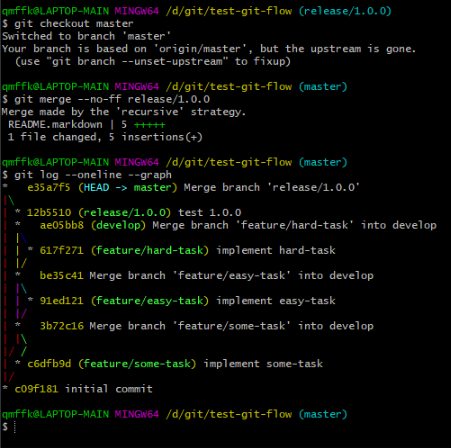The width and height of the screenshot is (451, 448).
Task: Click commit hash 3b72c16
Action: point(62,326)
